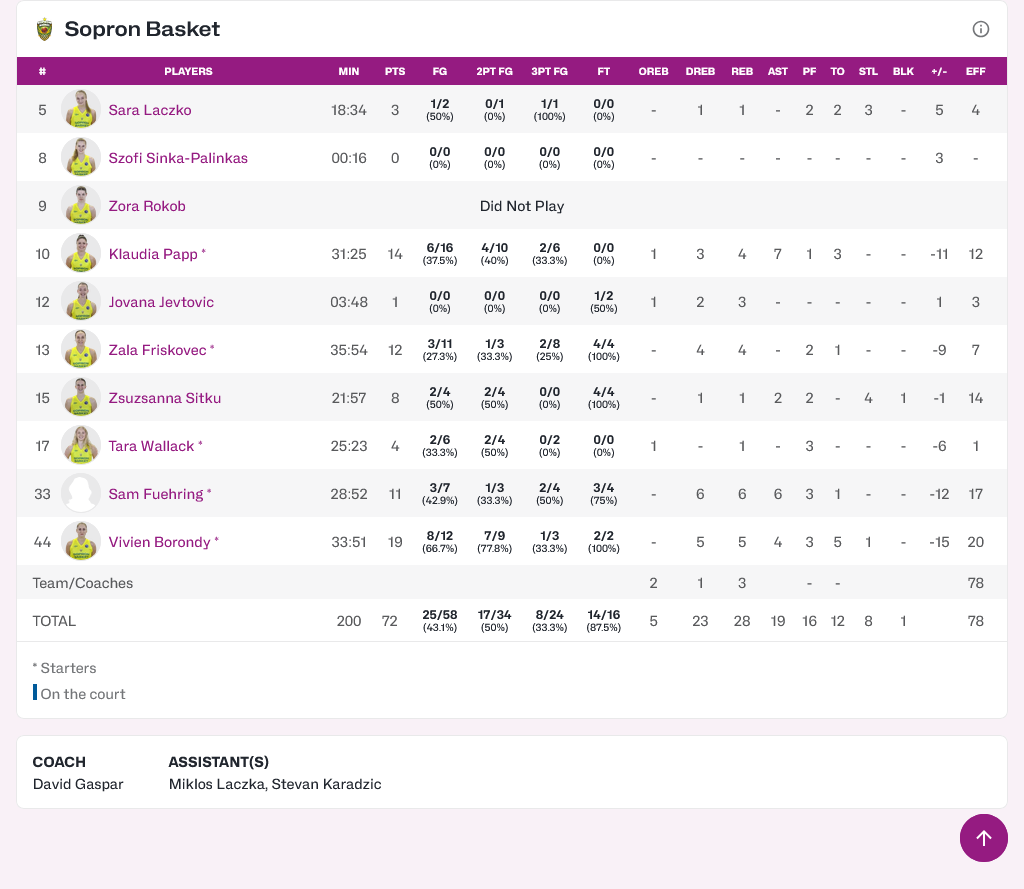Open Zala Friskovec player link

click(157, 350)
